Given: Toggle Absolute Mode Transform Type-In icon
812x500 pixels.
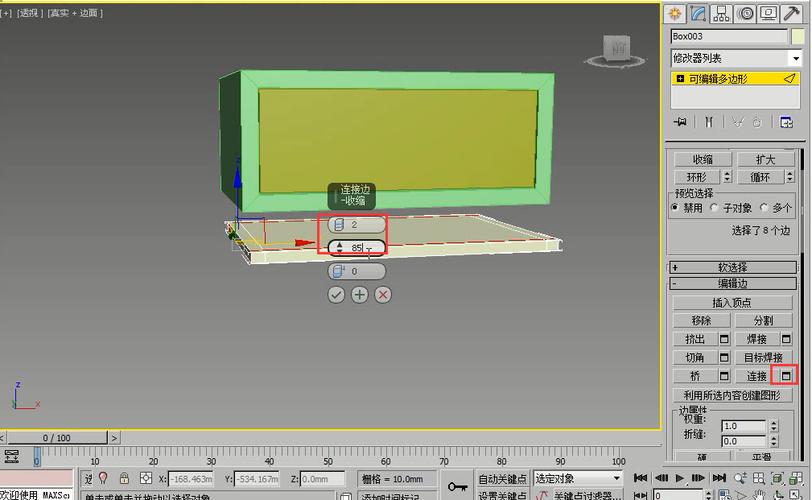Looking at the screenshot, I should pyautogui.click(x=146, y=478).
